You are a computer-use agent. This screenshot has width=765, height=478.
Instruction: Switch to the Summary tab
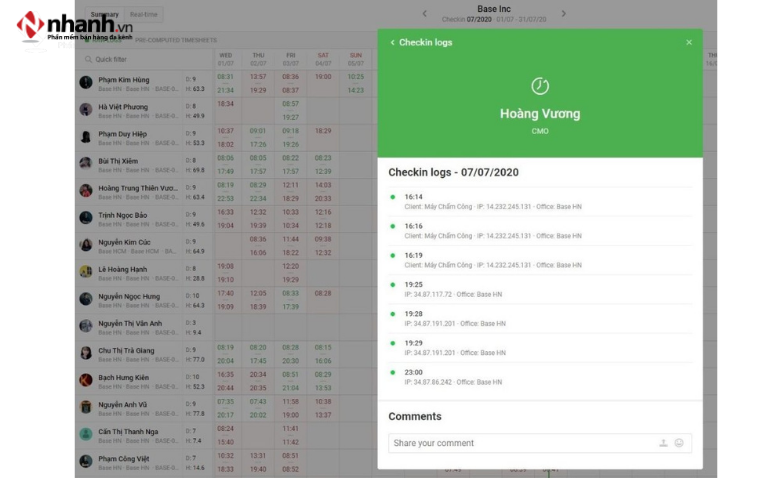pyautogui.click(x=104, y=15)
